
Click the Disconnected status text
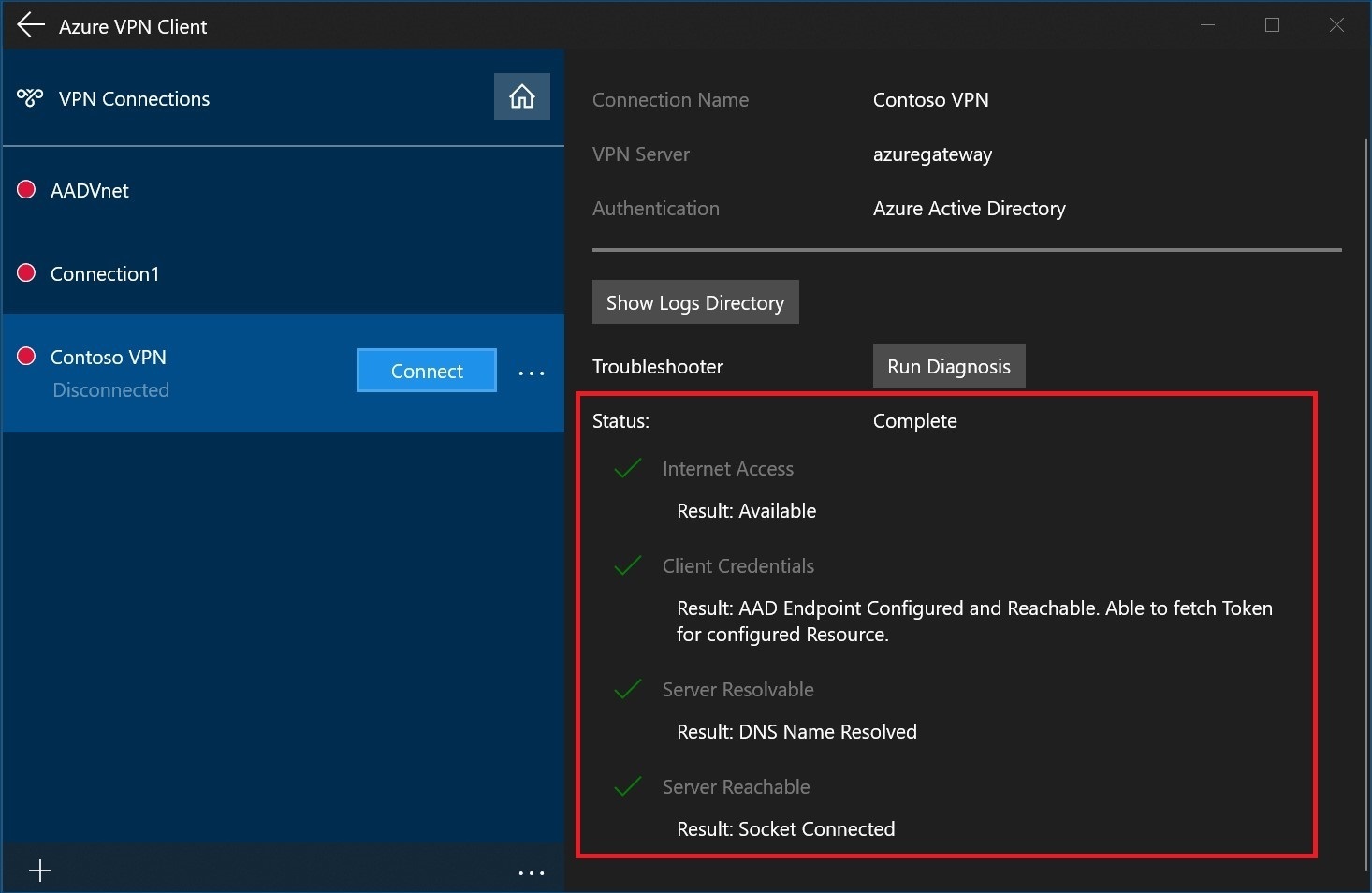110,389
